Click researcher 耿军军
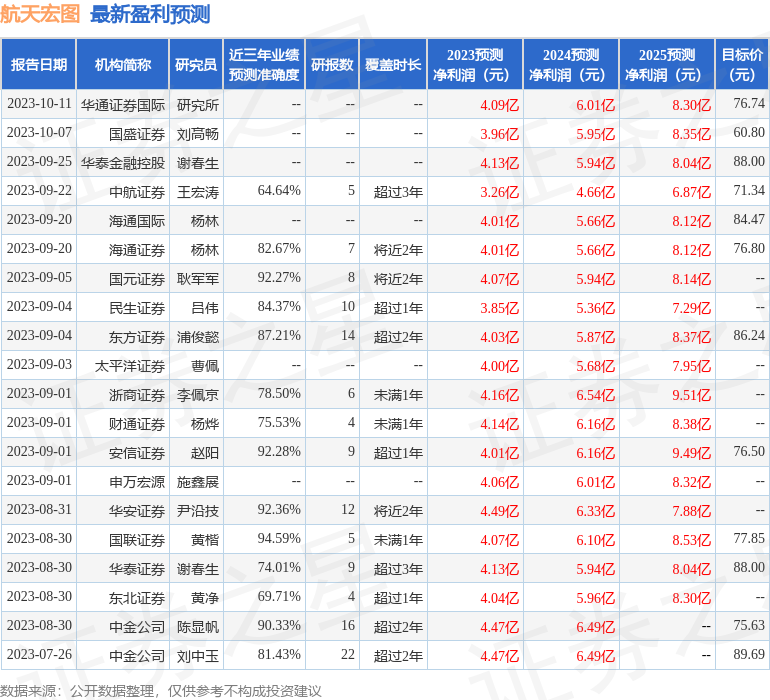770x700 pixels. [x=197, y=279]
